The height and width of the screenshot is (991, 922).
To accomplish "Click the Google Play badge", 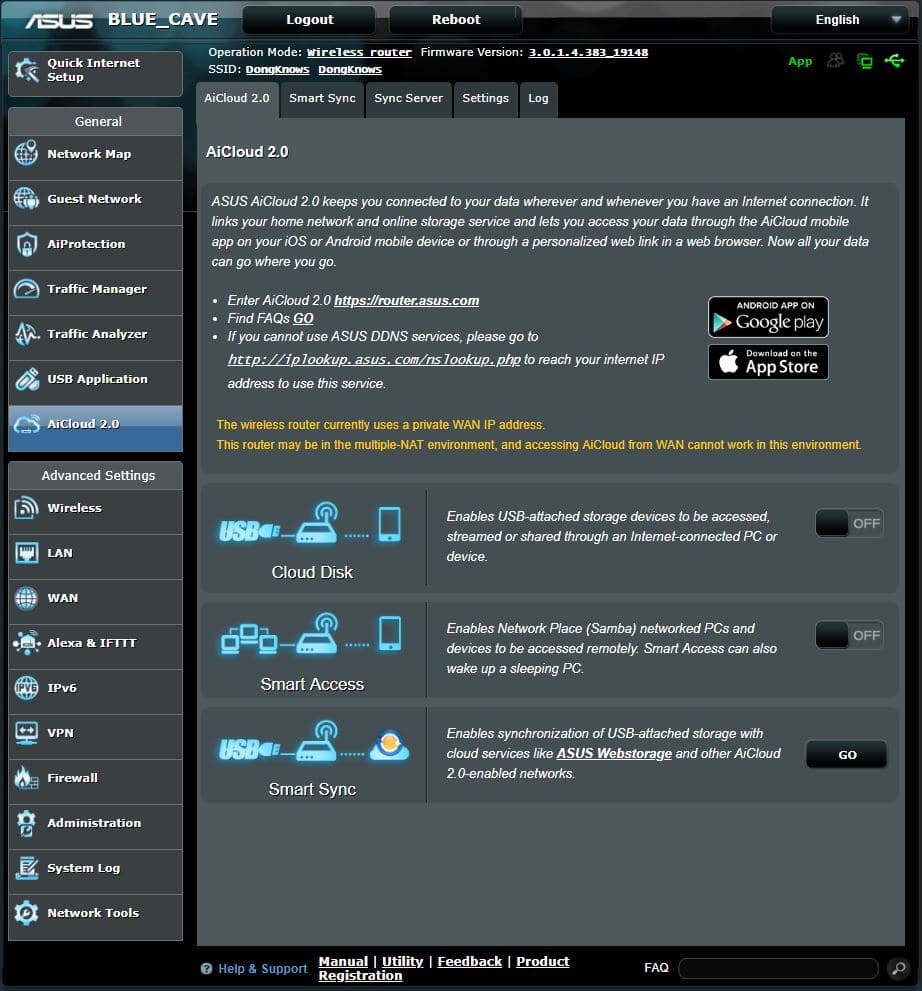I will pos(768,317).
